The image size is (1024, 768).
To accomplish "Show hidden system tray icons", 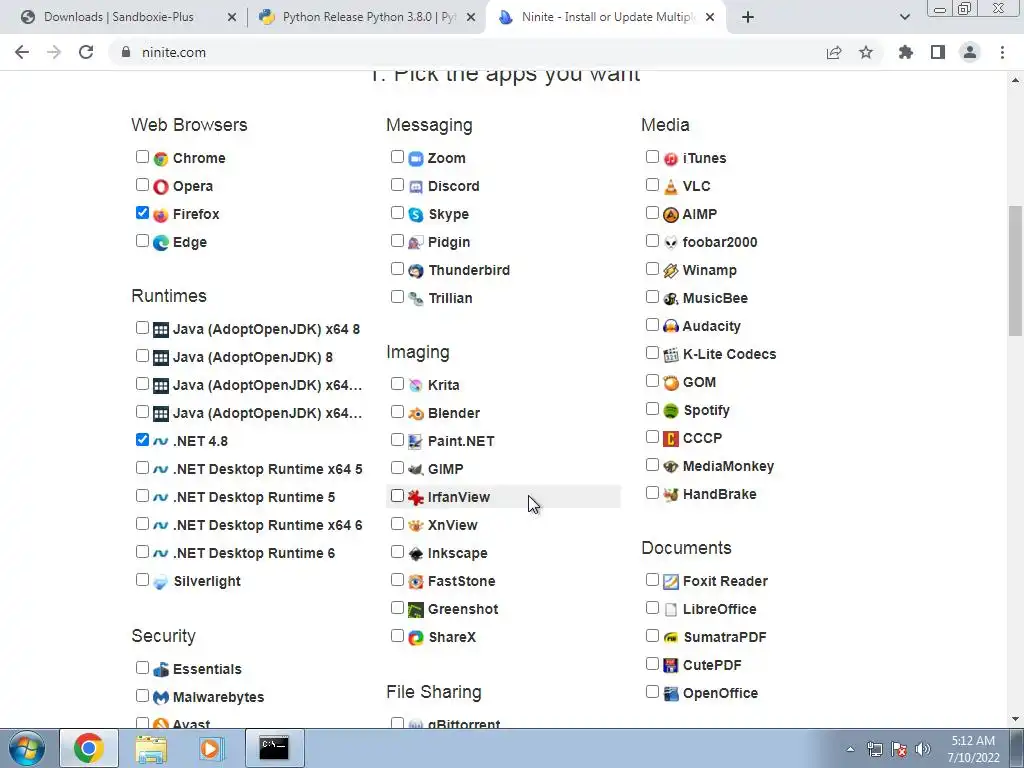I will tap(850, 749).
